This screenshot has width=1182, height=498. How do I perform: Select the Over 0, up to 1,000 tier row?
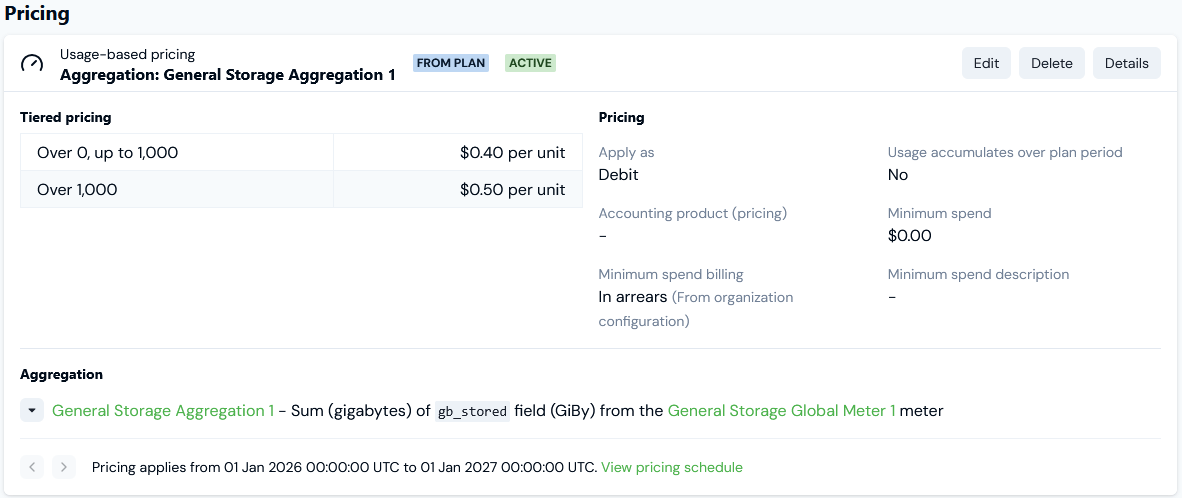tap(301, 153)
